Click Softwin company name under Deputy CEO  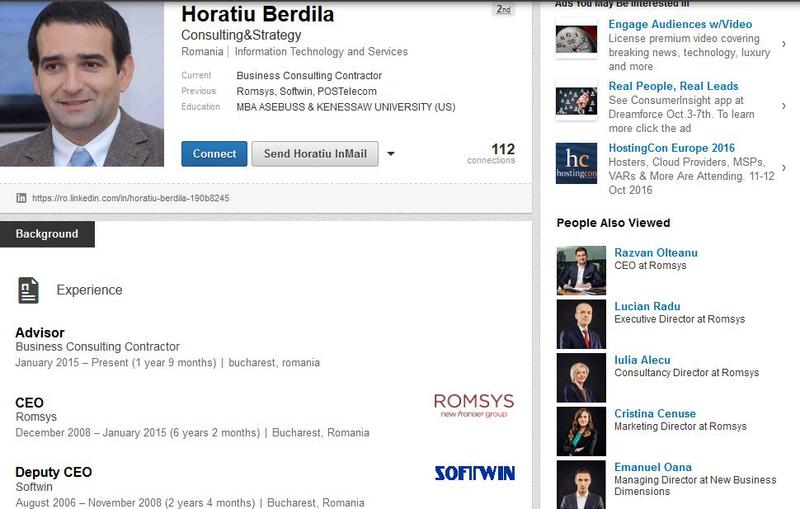34,487
